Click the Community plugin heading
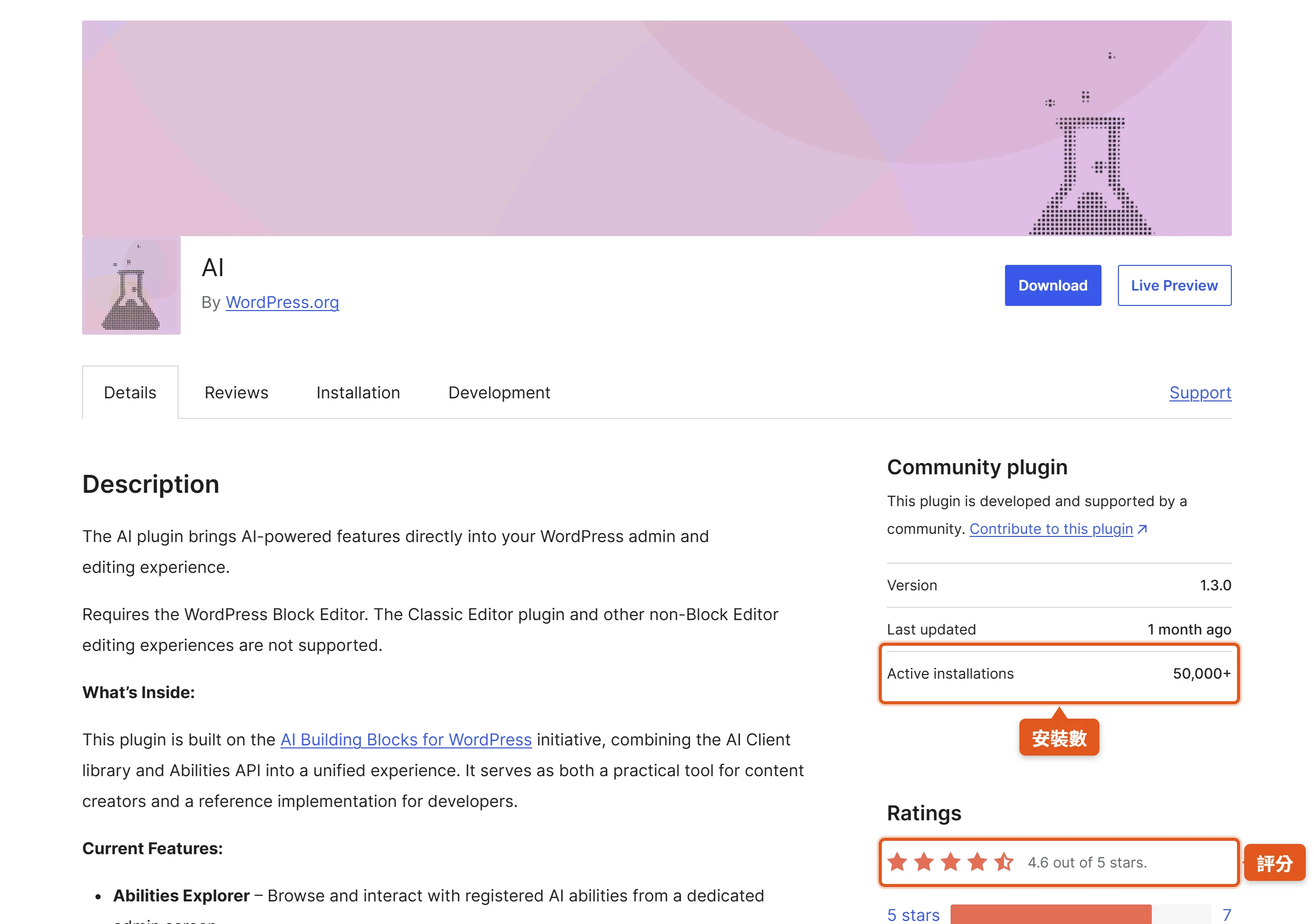This screenshot has width=1314, height=924. click(x=977, y=467)
